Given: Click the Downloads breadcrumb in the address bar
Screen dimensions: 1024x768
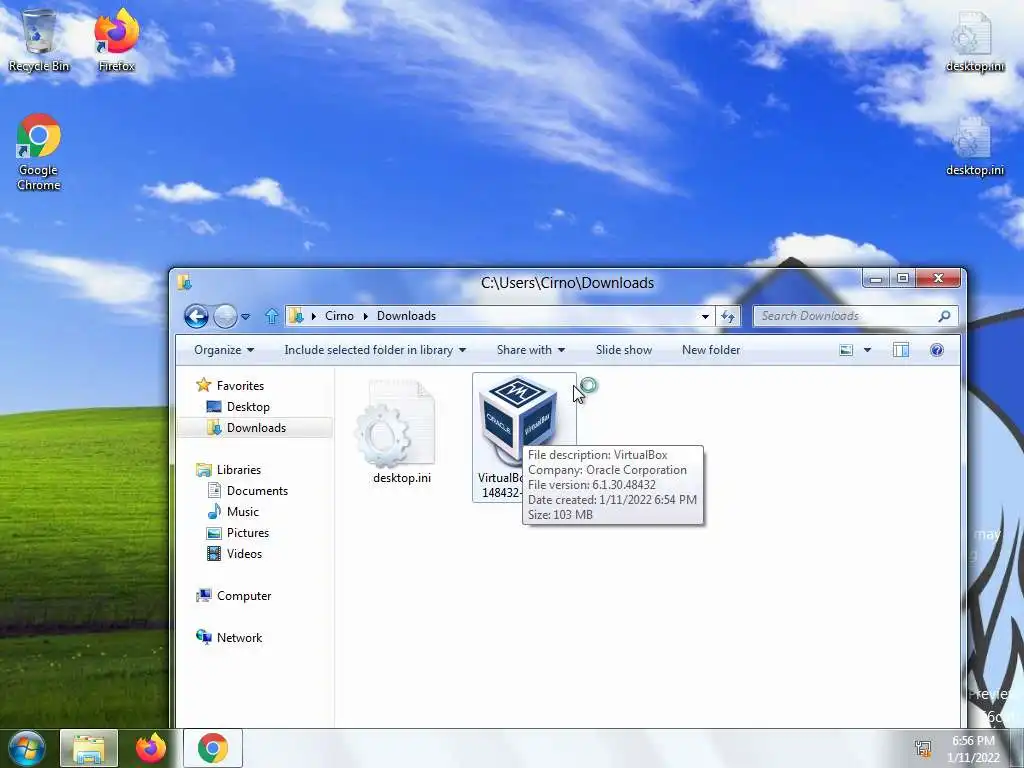Looking at the screenshot, I should pyautogui.click(x=406, y=316).
